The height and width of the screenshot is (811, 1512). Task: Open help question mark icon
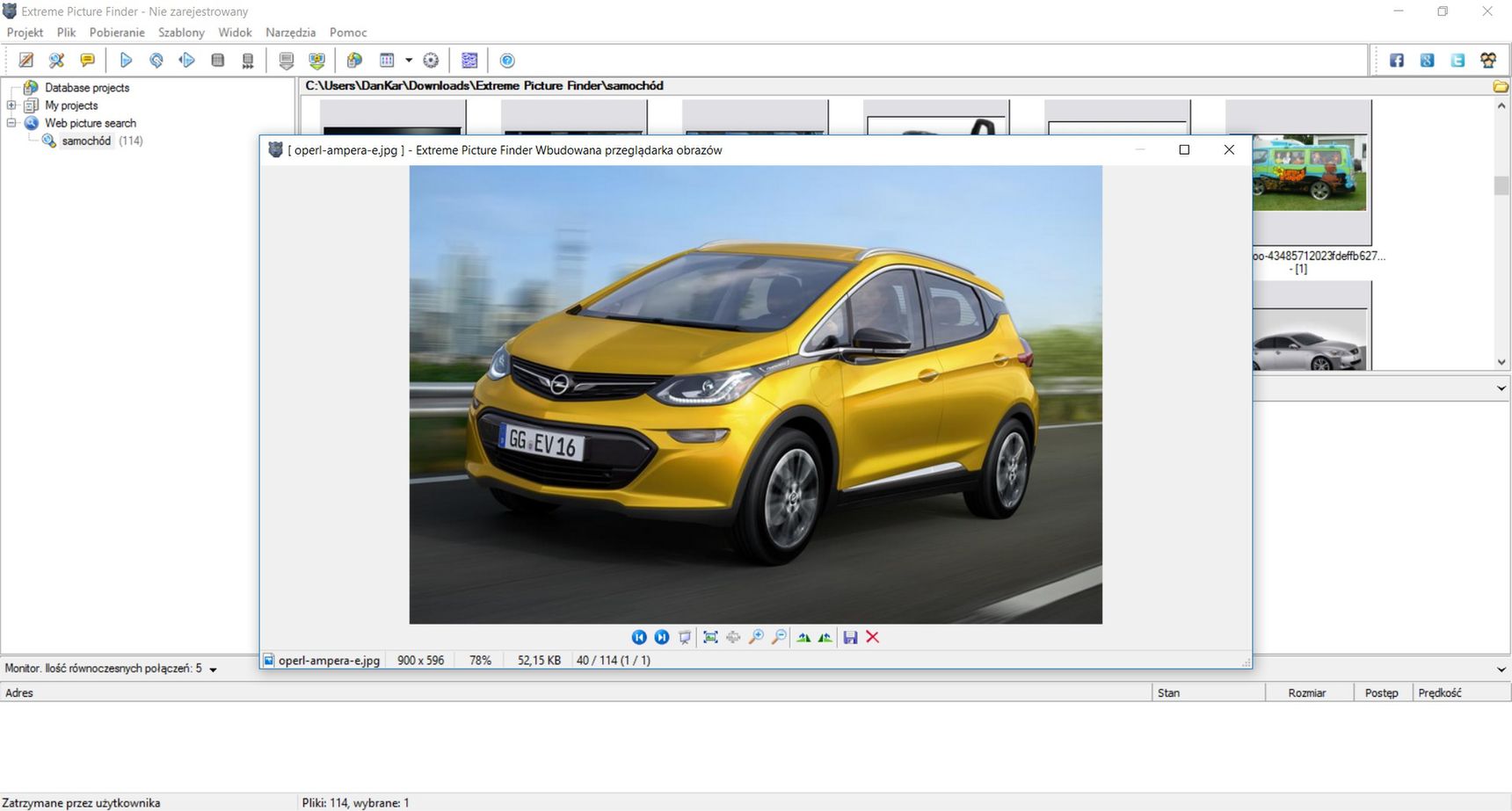[x=507, y=61]
